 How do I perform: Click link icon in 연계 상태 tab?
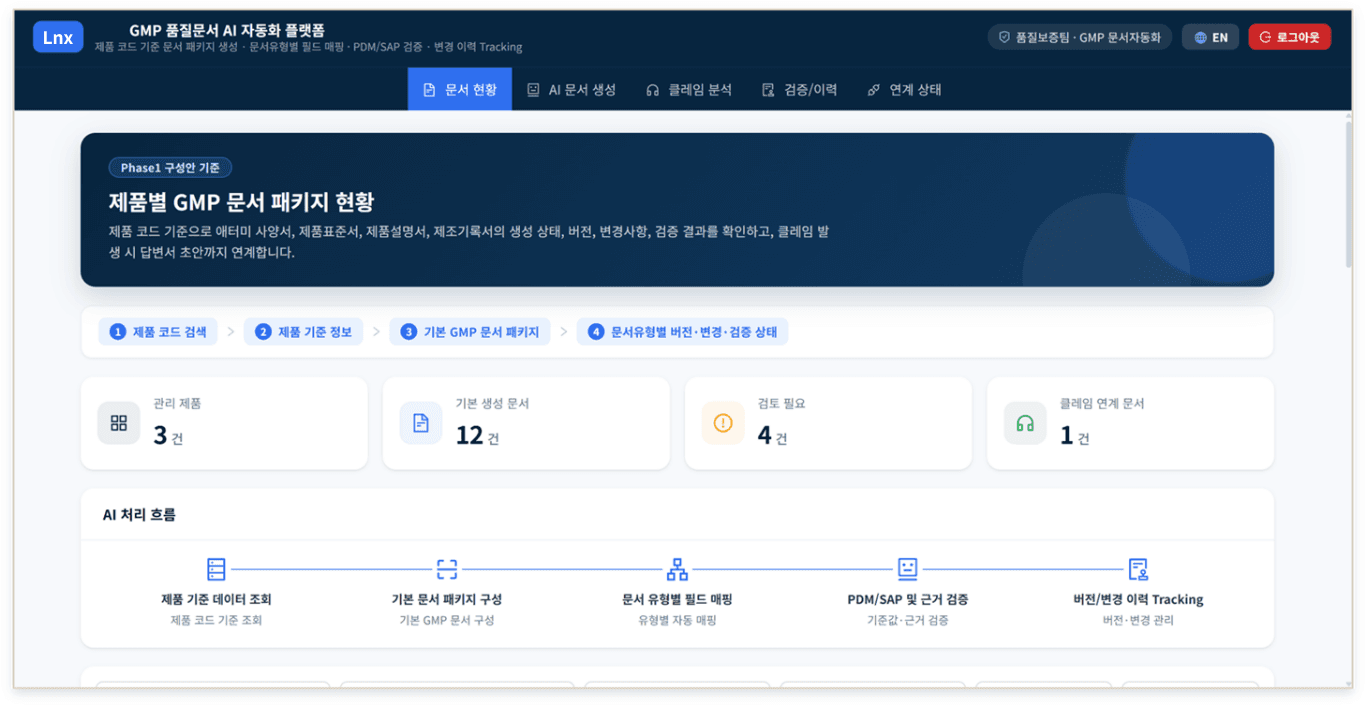(874, 90)
